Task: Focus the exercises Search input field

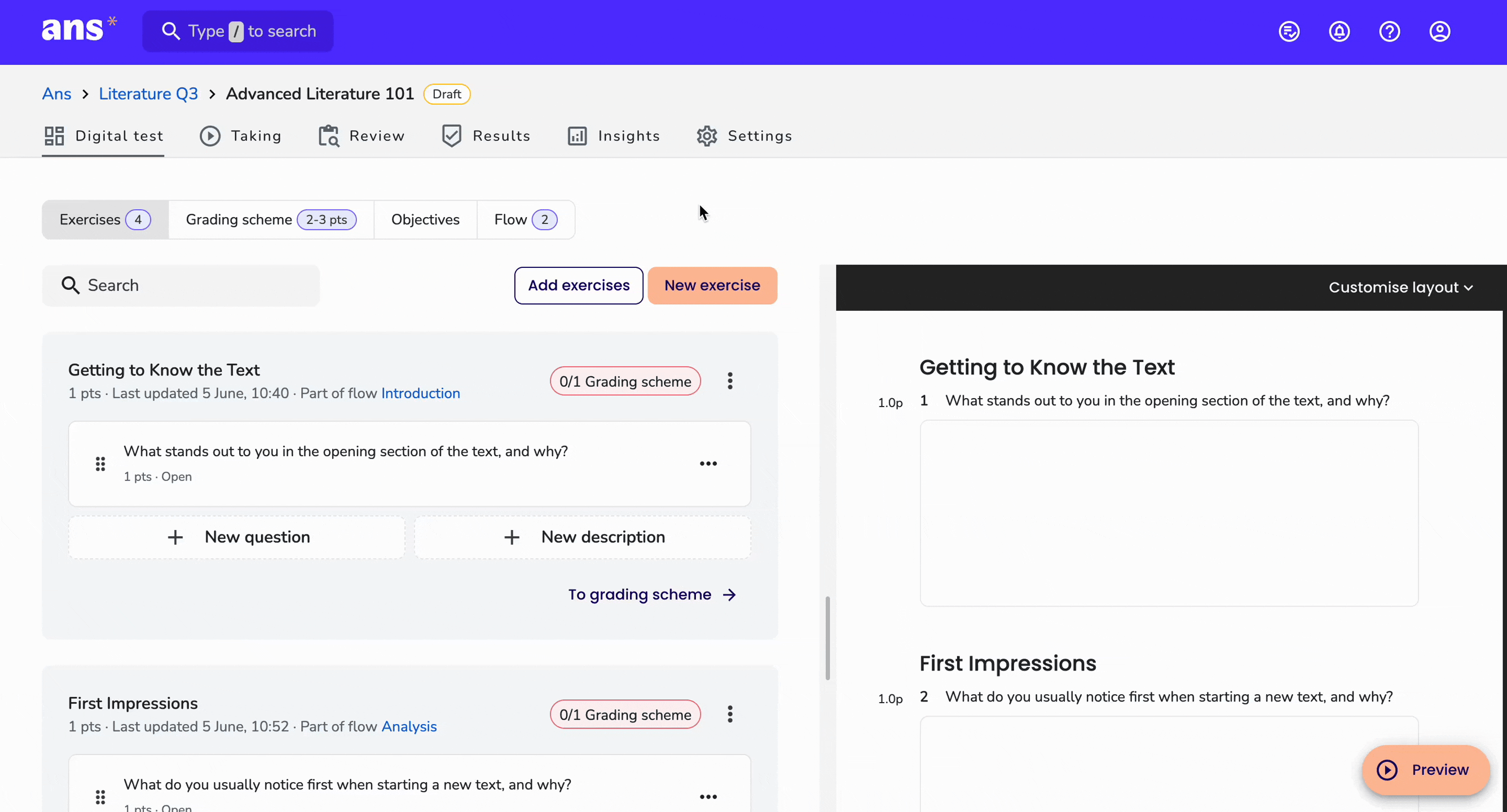Action: click(181, 285)
